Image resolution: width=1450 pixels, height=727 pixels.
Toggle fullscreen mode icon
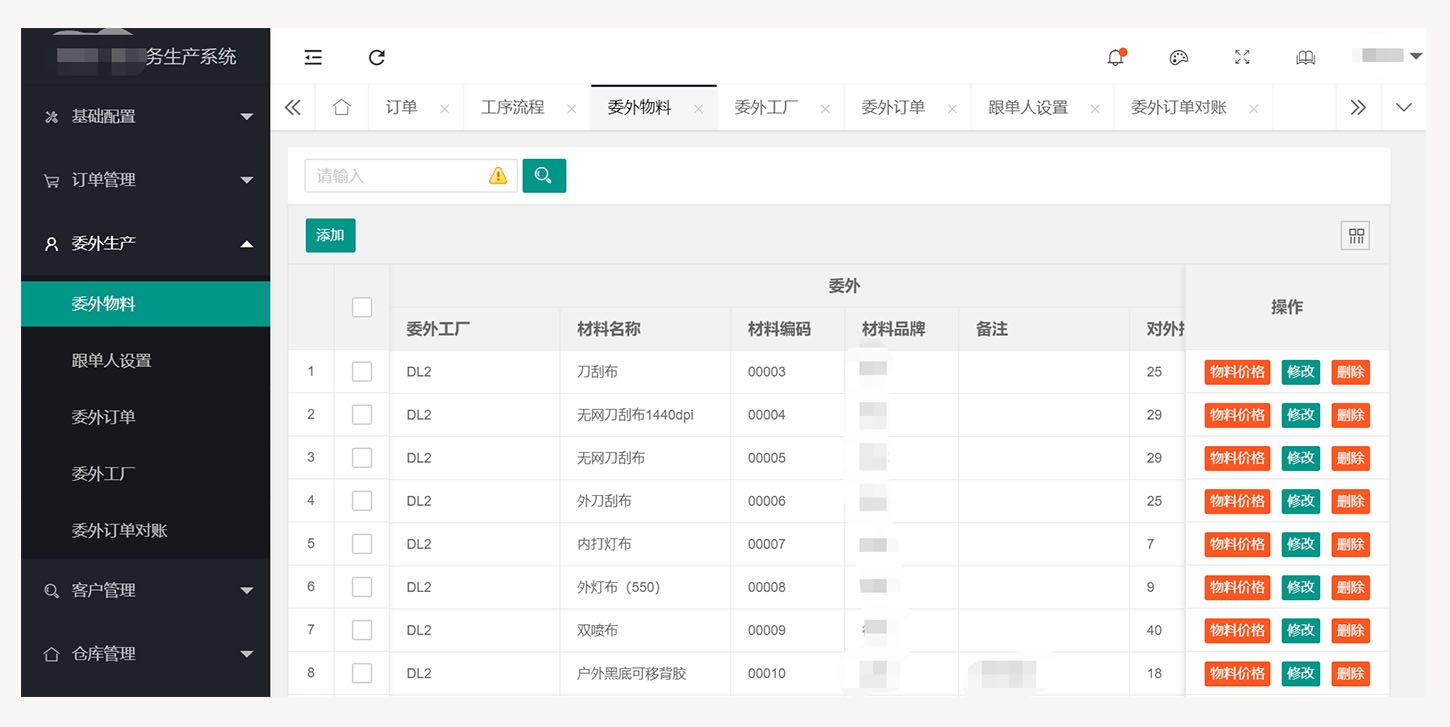[1242, 58]
